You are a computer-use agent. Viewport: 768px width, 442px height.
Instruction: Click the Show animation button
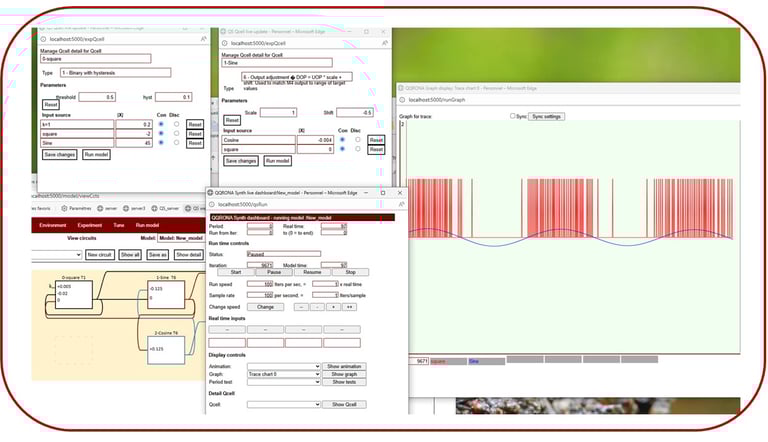tap(344, 367)
